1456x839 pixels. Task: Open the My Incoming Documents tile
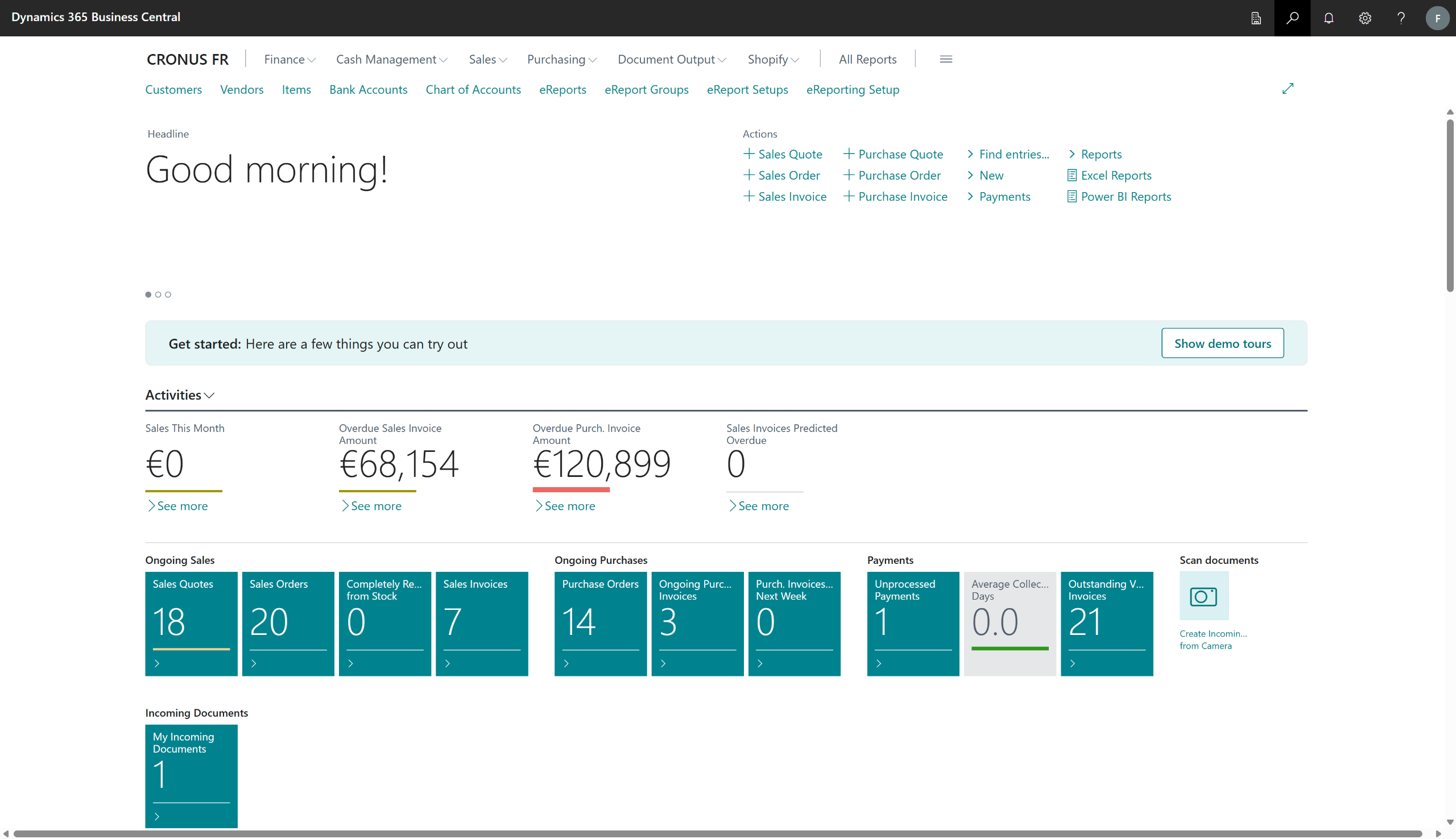pos(191,776)
